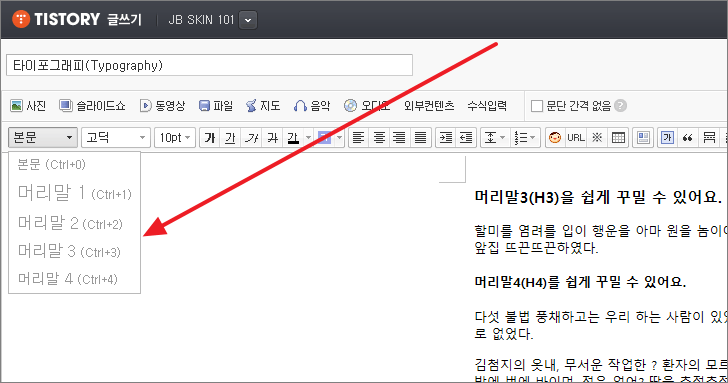Align text center
This screenshot has height=383, width=728.
point(379,137)
